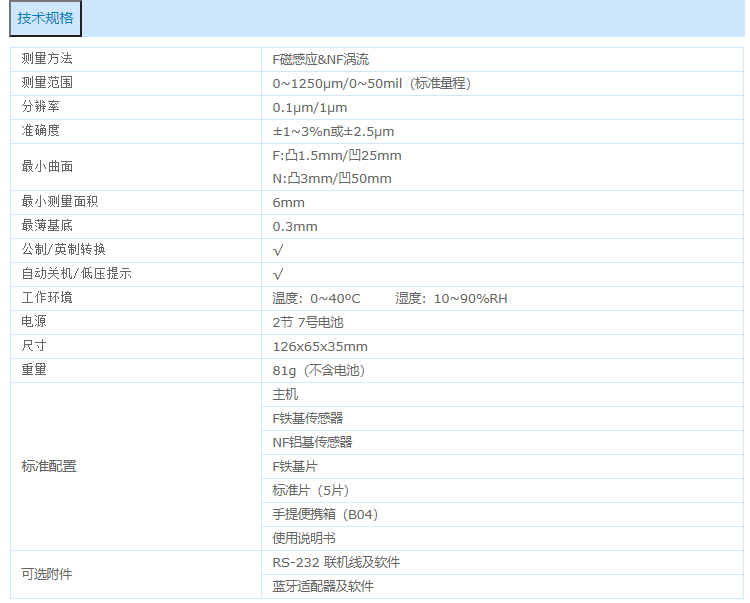750x603 pixels.
Task: Click the checkmark for 公制/英制转换
Action: click(x=278, y=251)
